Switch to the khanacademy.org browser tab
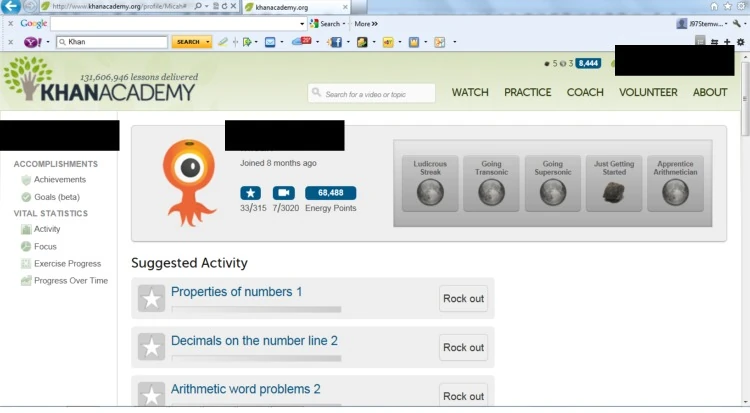This screenshot has height=413, width=750. [297, 7]
